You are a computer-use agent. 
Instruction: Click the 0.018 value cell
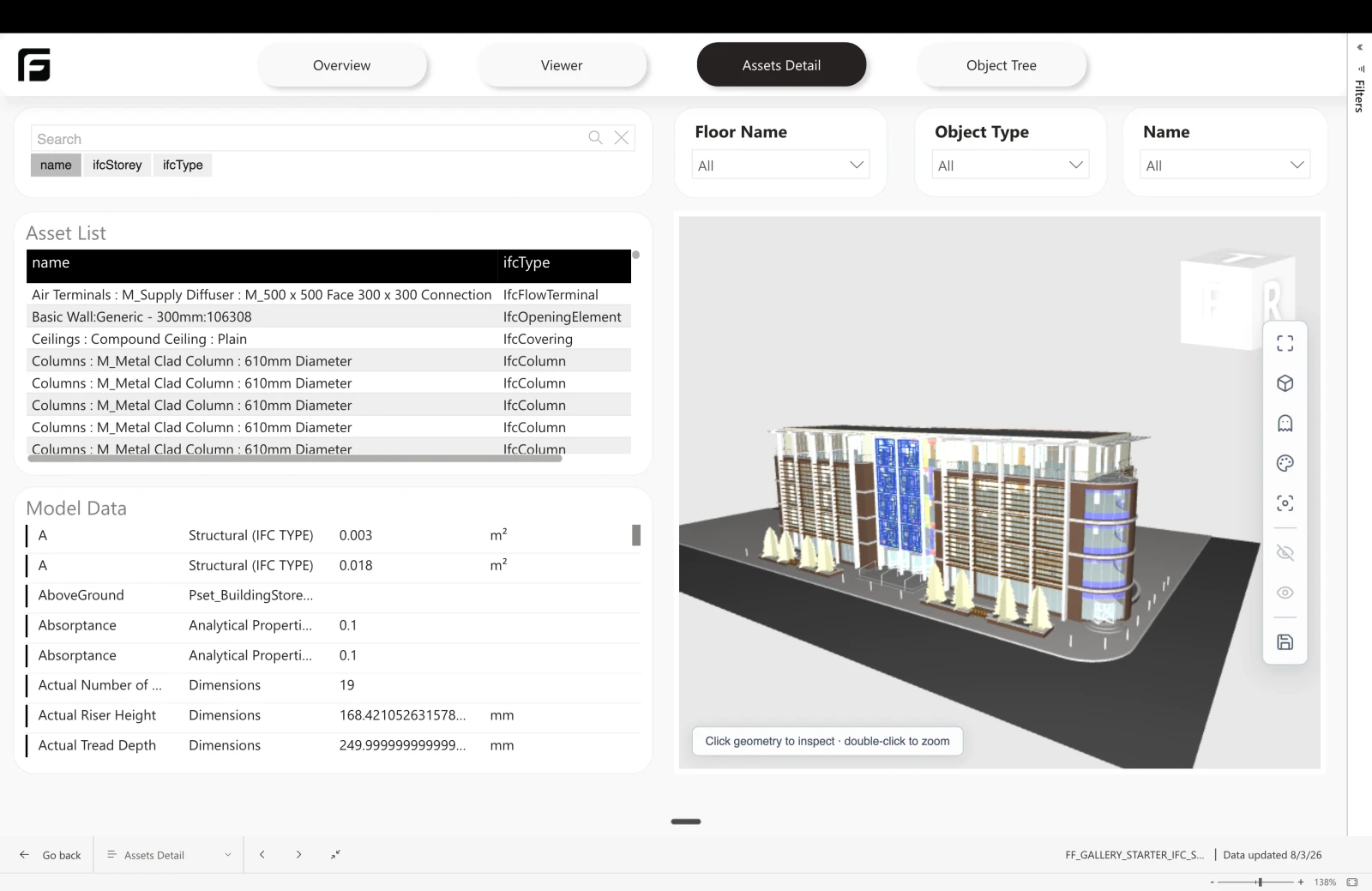click(x=356, y=565)
